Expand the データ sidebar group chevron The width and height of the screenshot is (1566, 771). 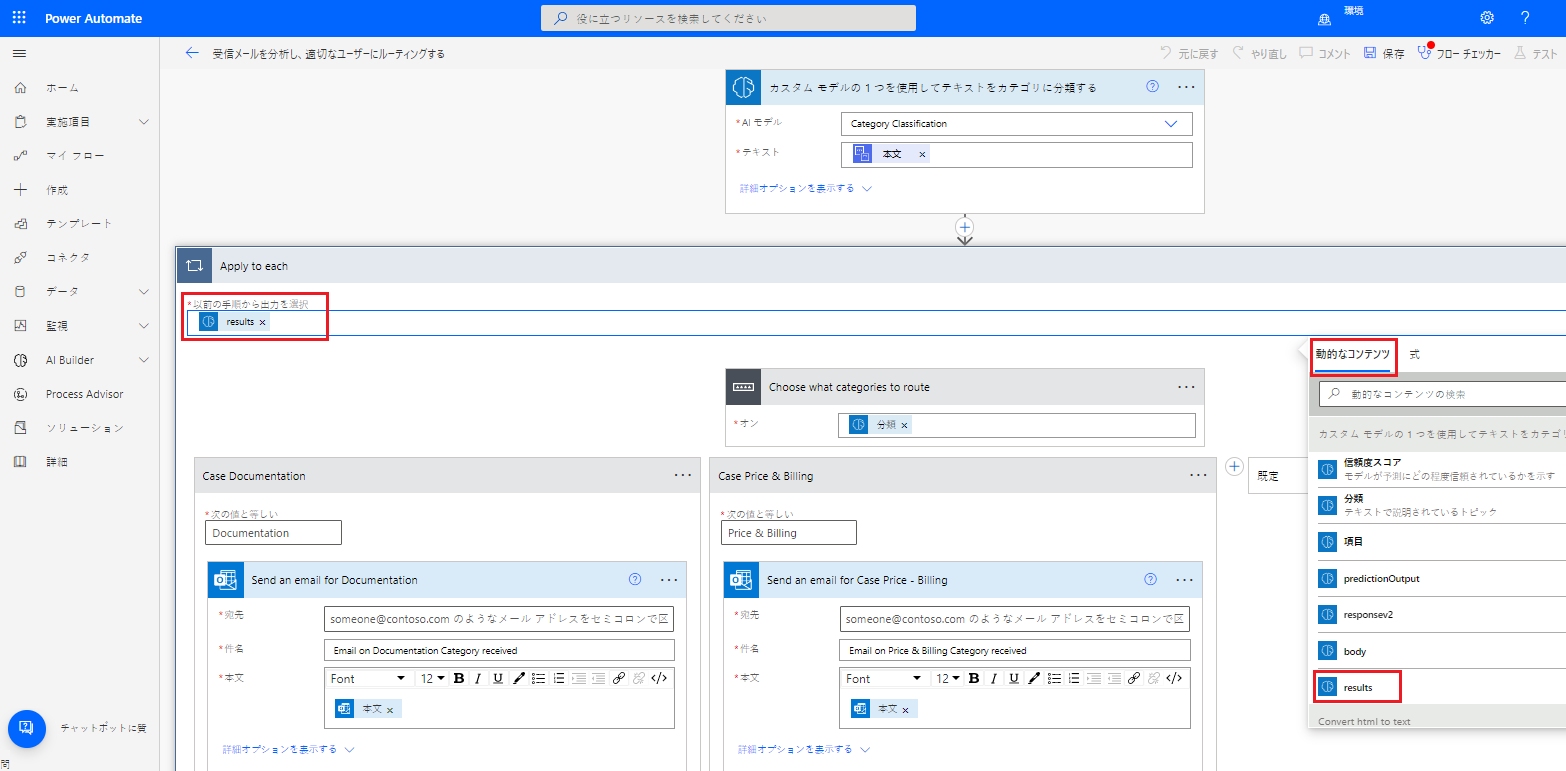[143, 292]
